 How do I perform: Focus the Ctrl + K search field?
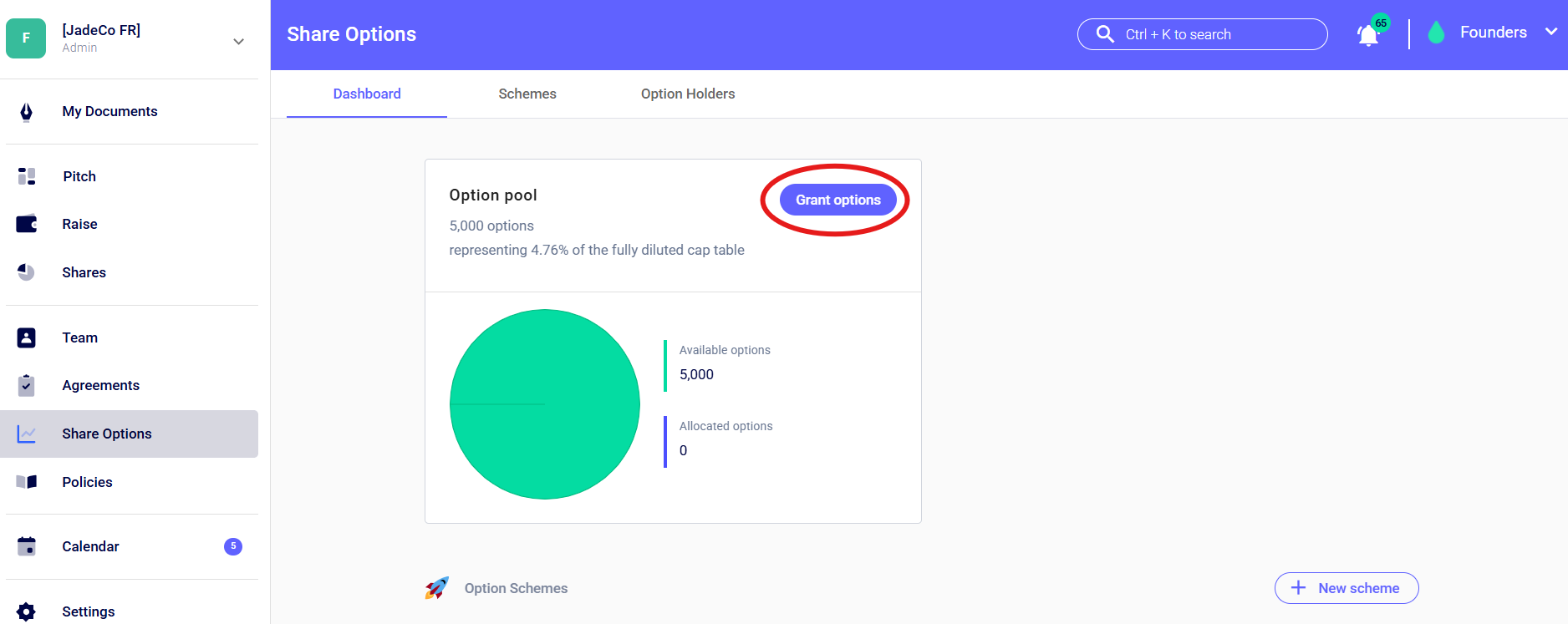1203,34
